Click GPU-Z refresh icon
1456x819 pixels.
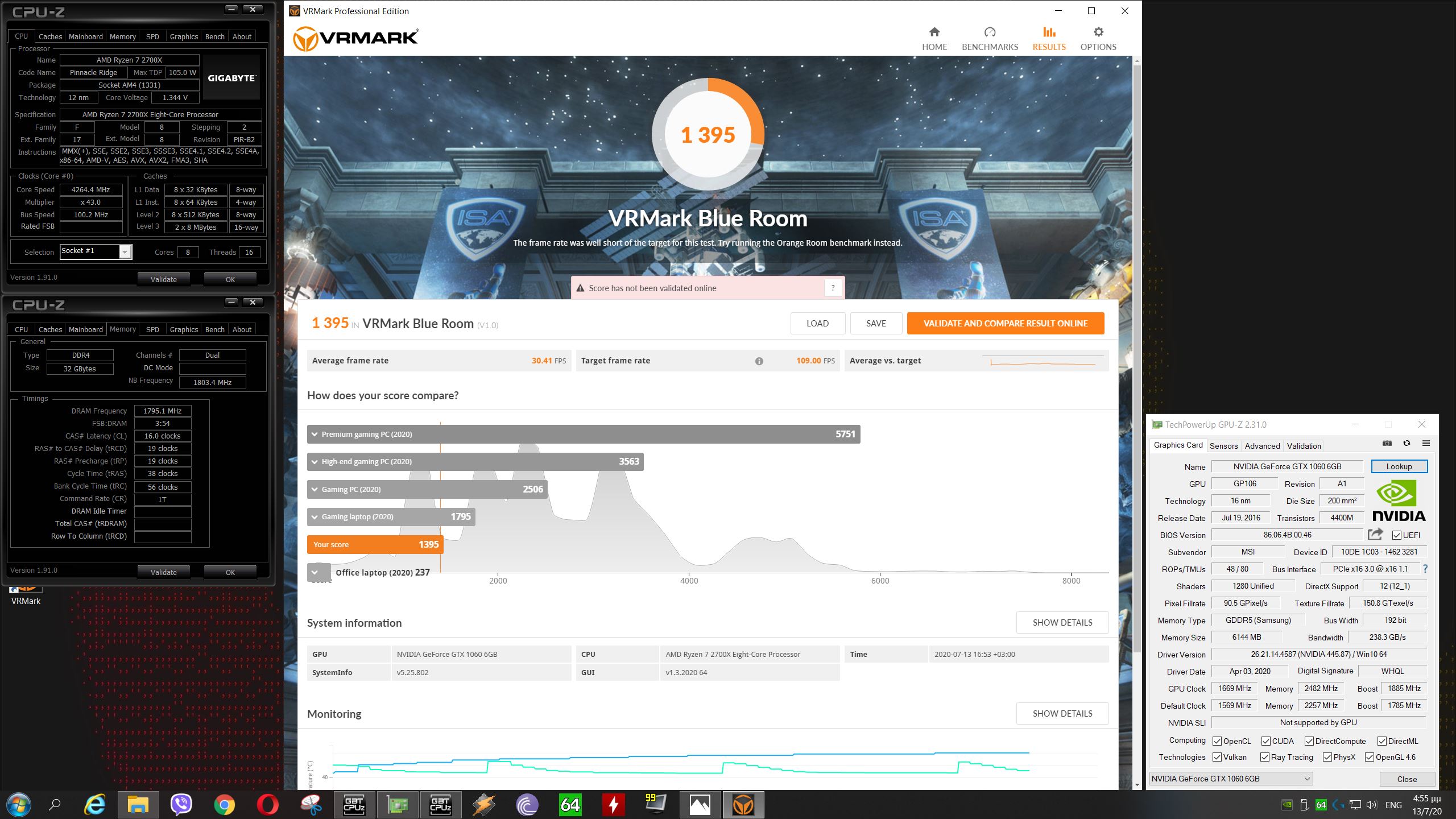1407,443
